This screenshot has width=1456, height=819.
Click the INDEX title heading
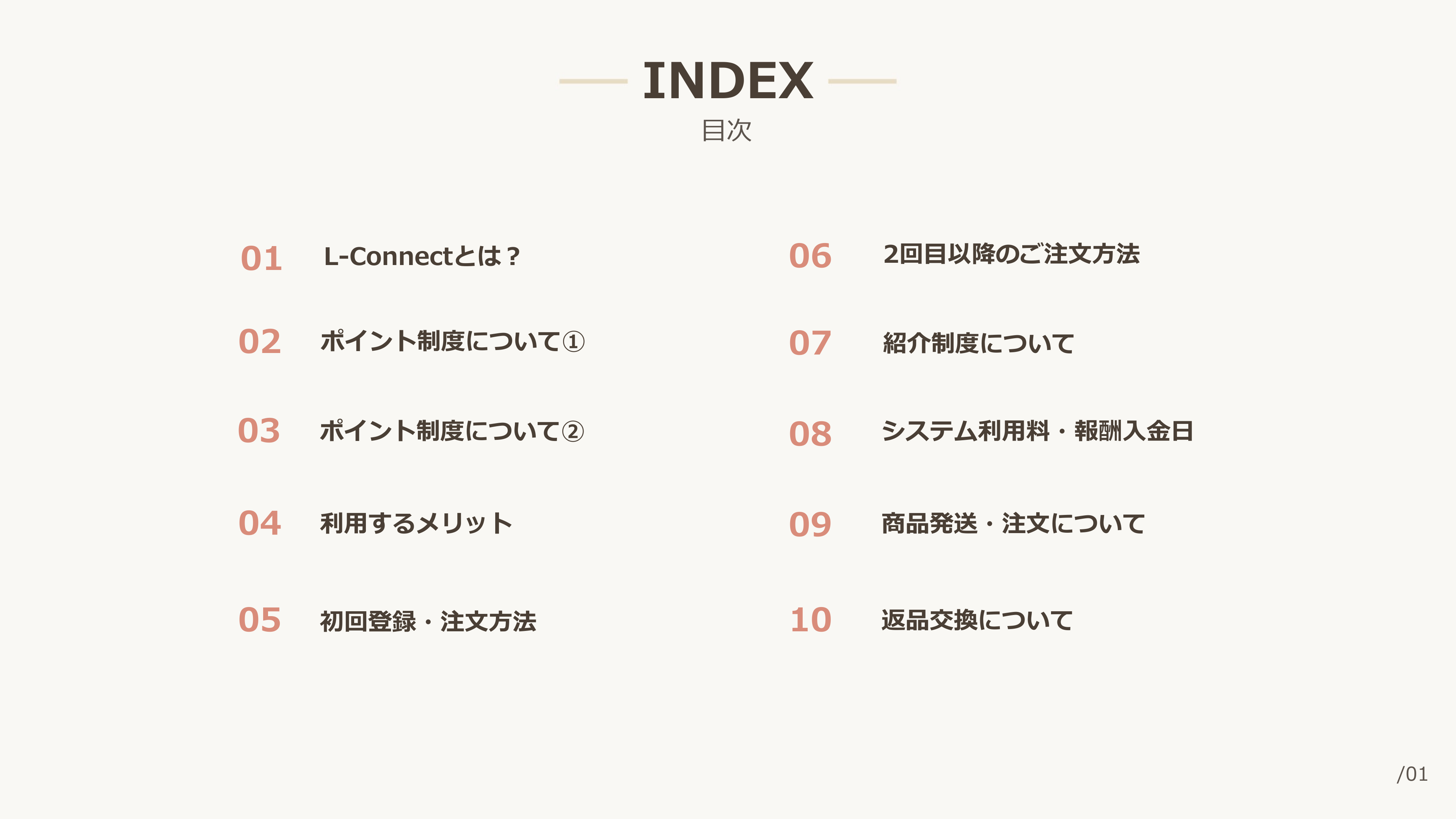[728, 82]
